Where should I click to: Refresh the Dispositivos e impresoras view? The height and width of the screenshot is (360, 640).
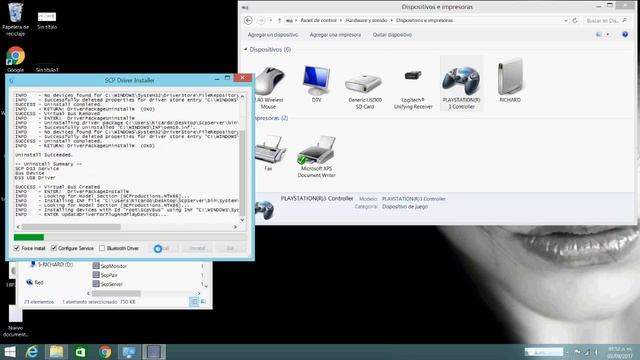[x=575, y=20]
